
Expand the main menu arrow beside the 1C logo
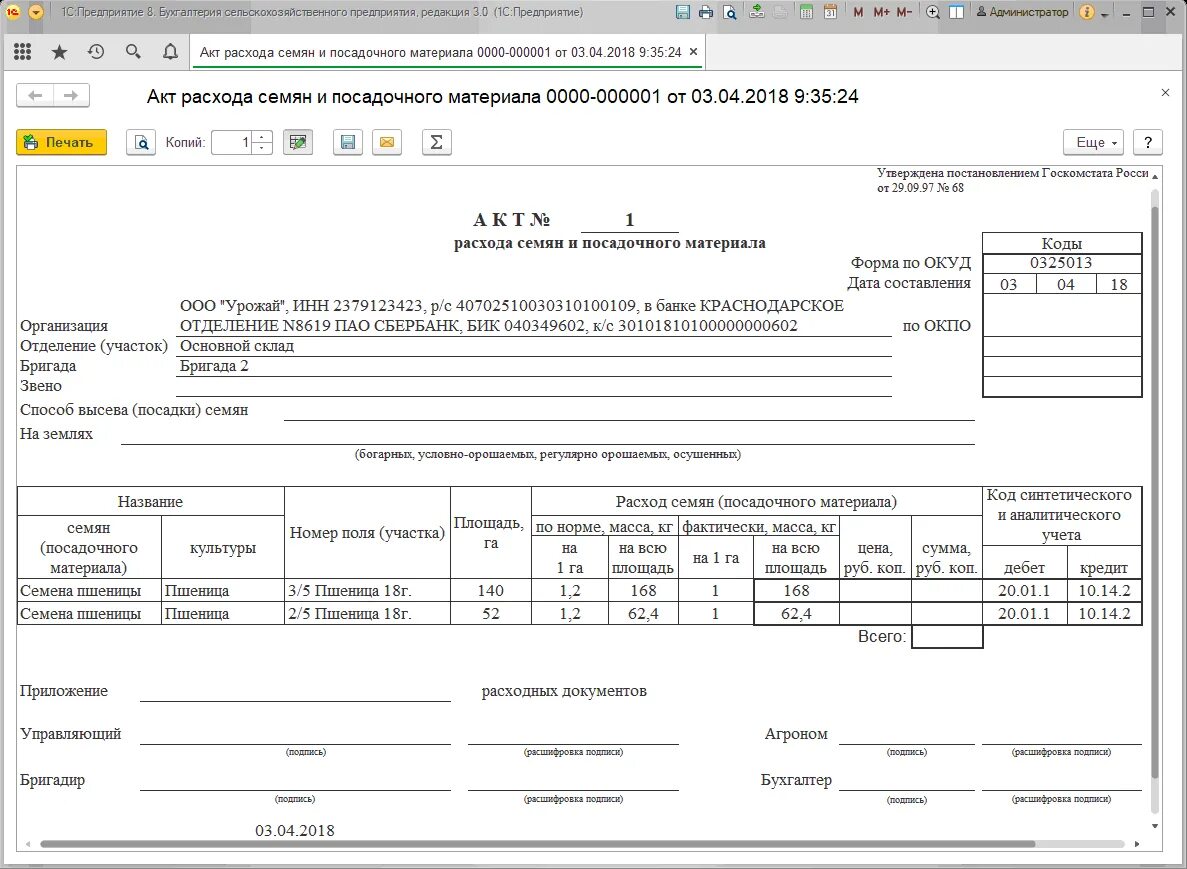[36, 12]
